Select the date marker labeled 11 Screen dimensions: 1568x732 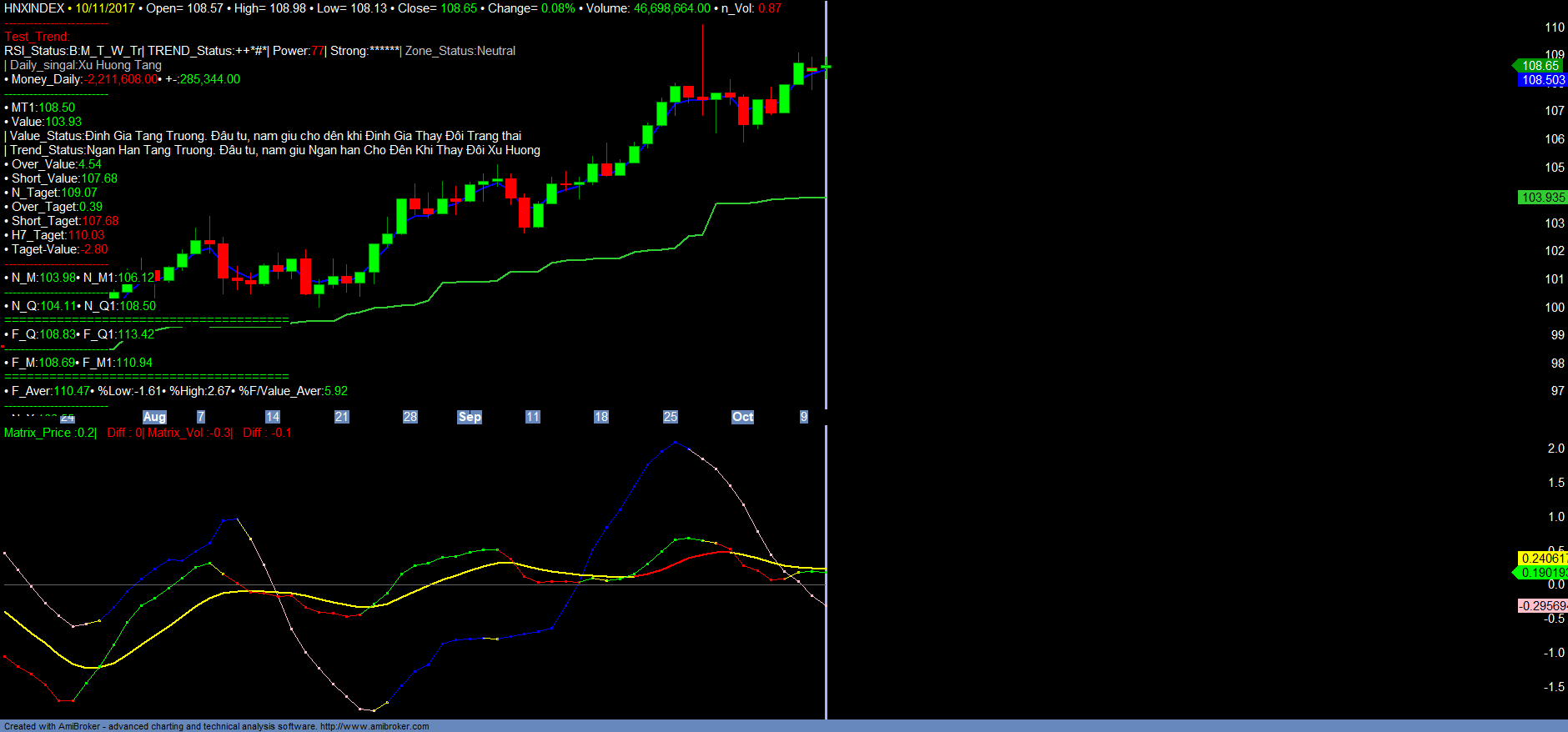pyautogui.click(x=532, y=417)
